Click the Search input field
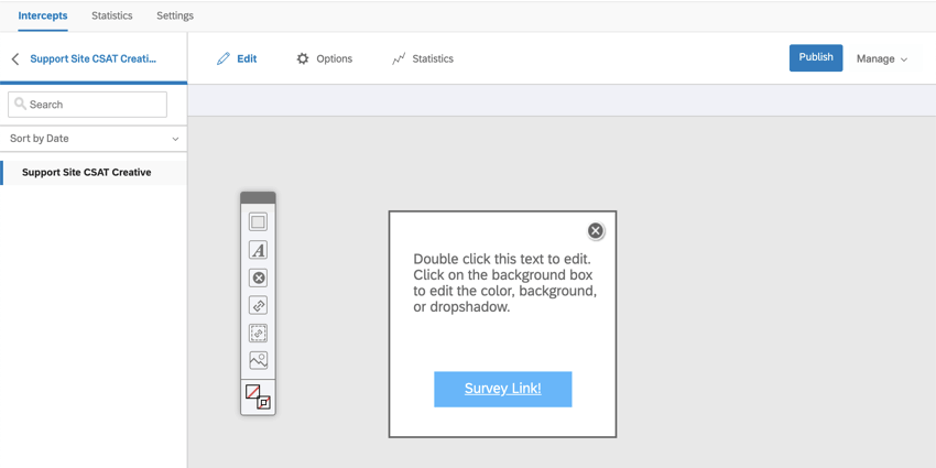 [88, 104]
